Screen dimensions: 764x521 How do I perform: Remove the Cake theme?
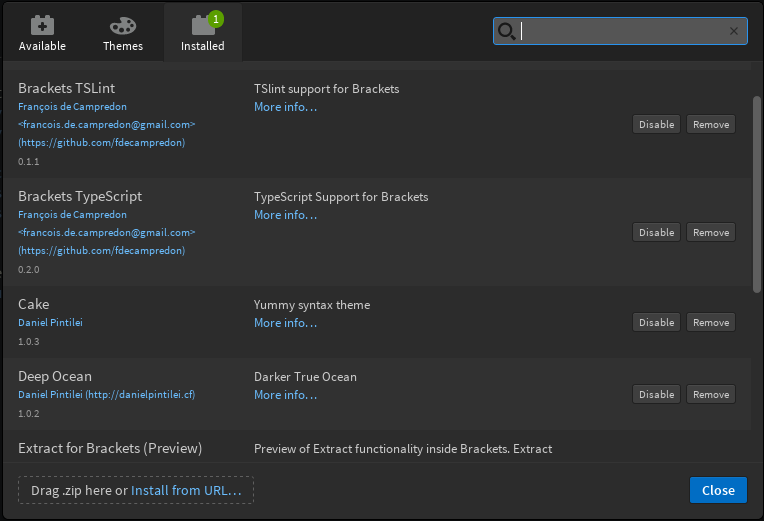point(711,322)
